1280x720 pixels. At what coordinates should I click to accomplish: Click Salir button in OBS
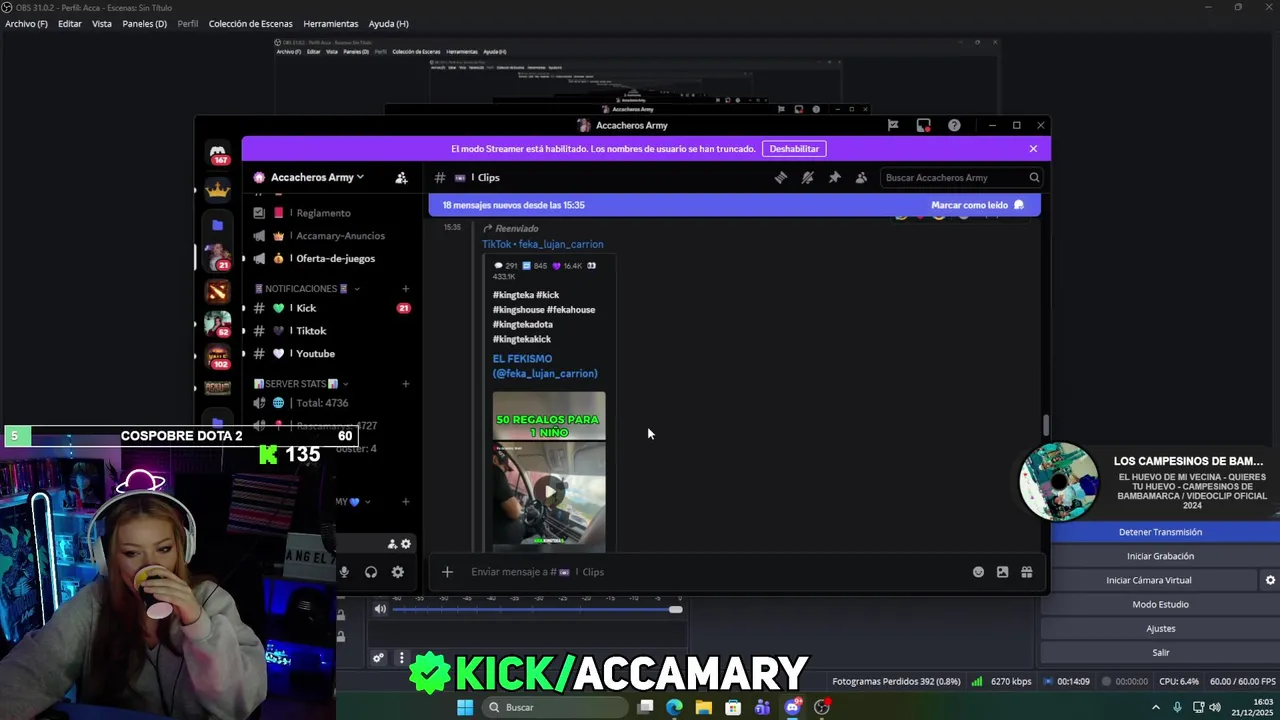click(x=1160, y=652)
